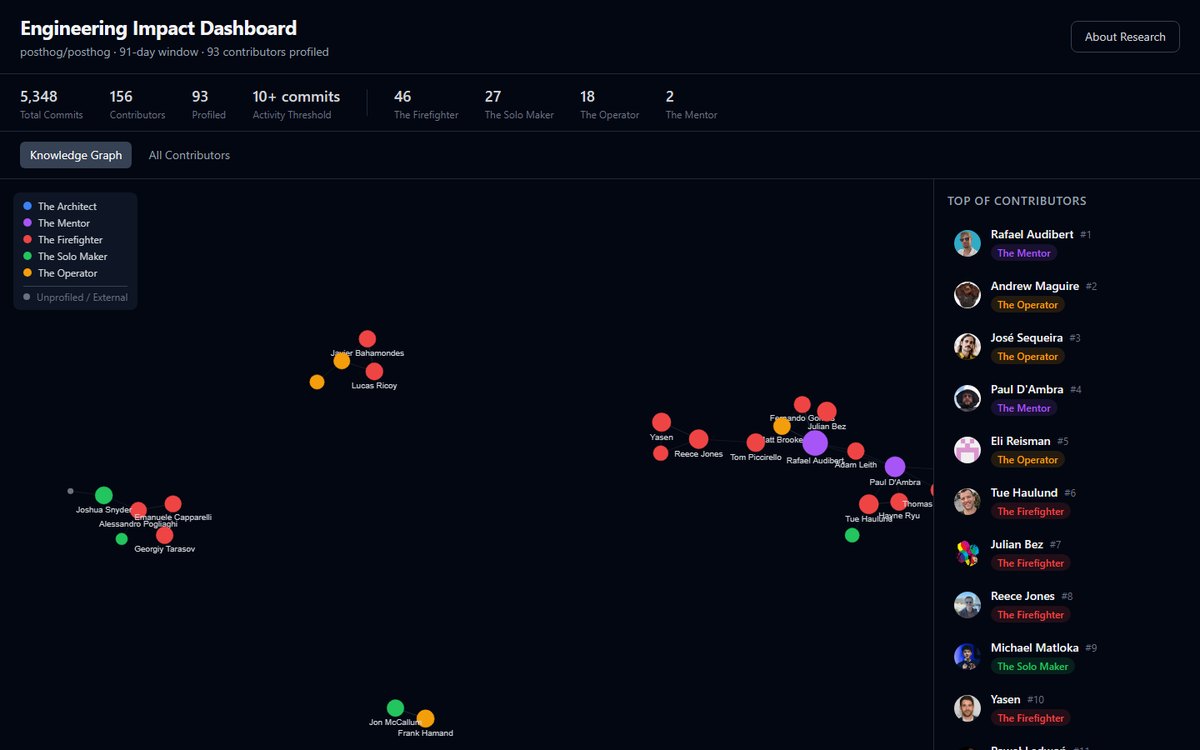Select the red Julian Bez graph node
Image resolution: width=1200 pixels, height=750 pixels.
click(827, 412)
